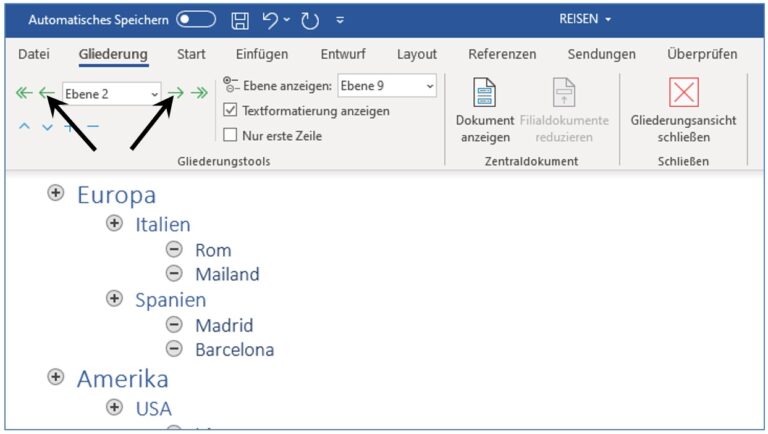The width and height of the screenshot is (768, 434).
Task: Switch to the Referenzen tab
Action: (x=502, y=54)
